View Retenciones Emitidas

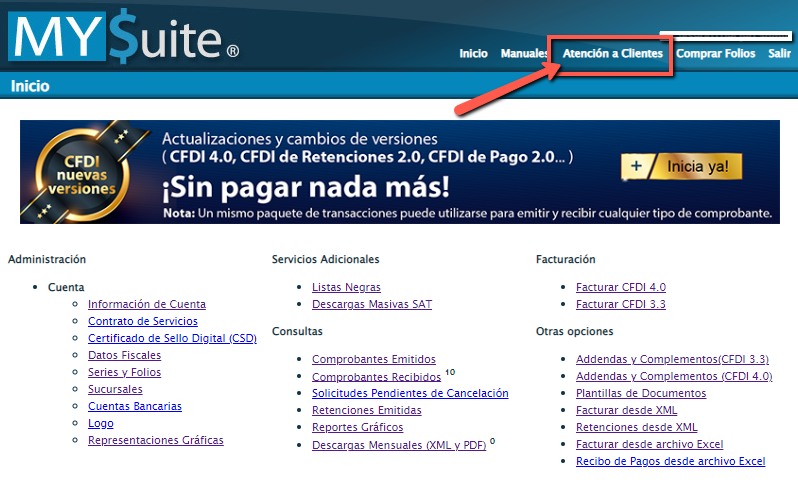(366, 410)
